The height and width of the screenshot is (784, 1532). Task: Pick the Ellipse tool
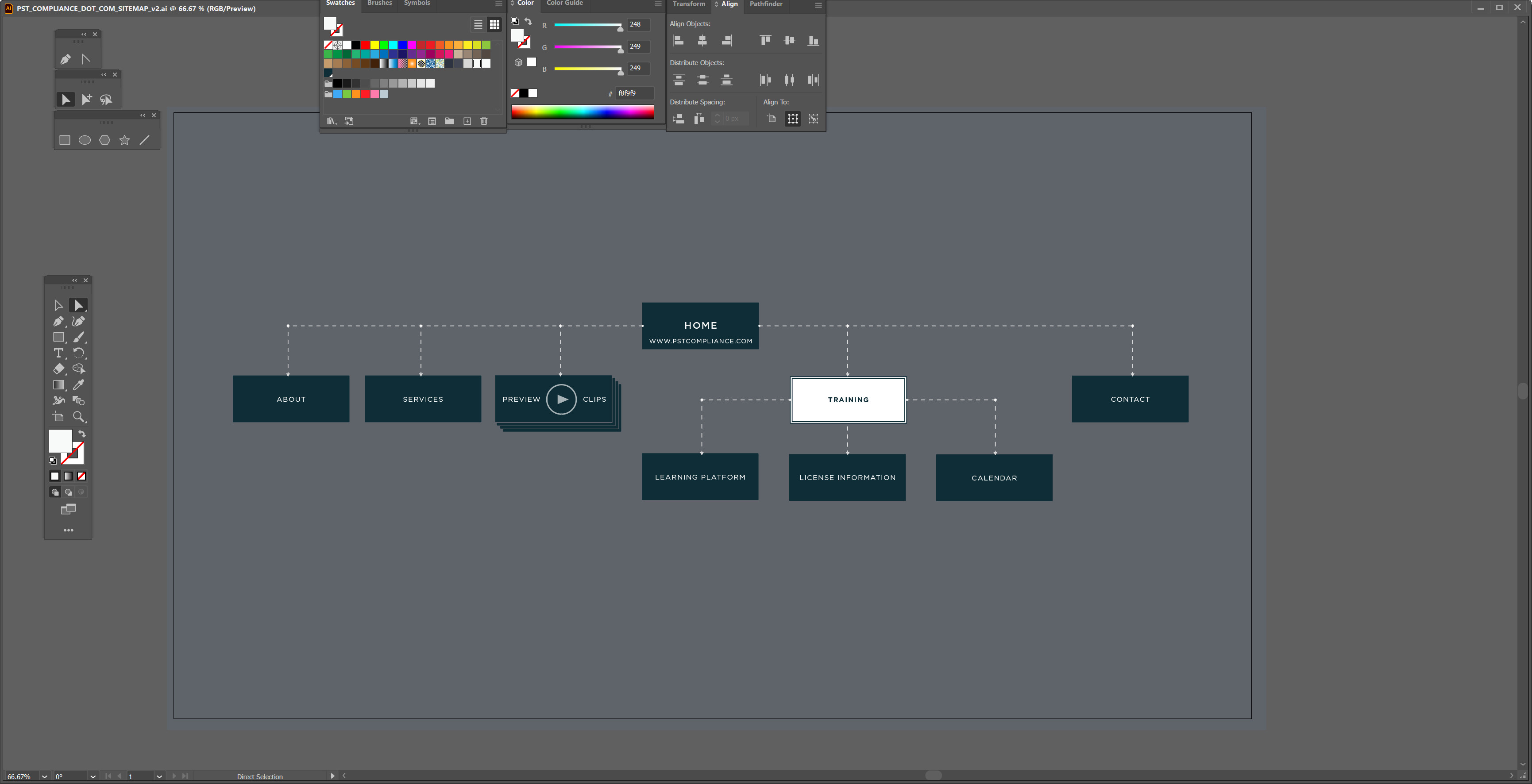pos(85,140)
